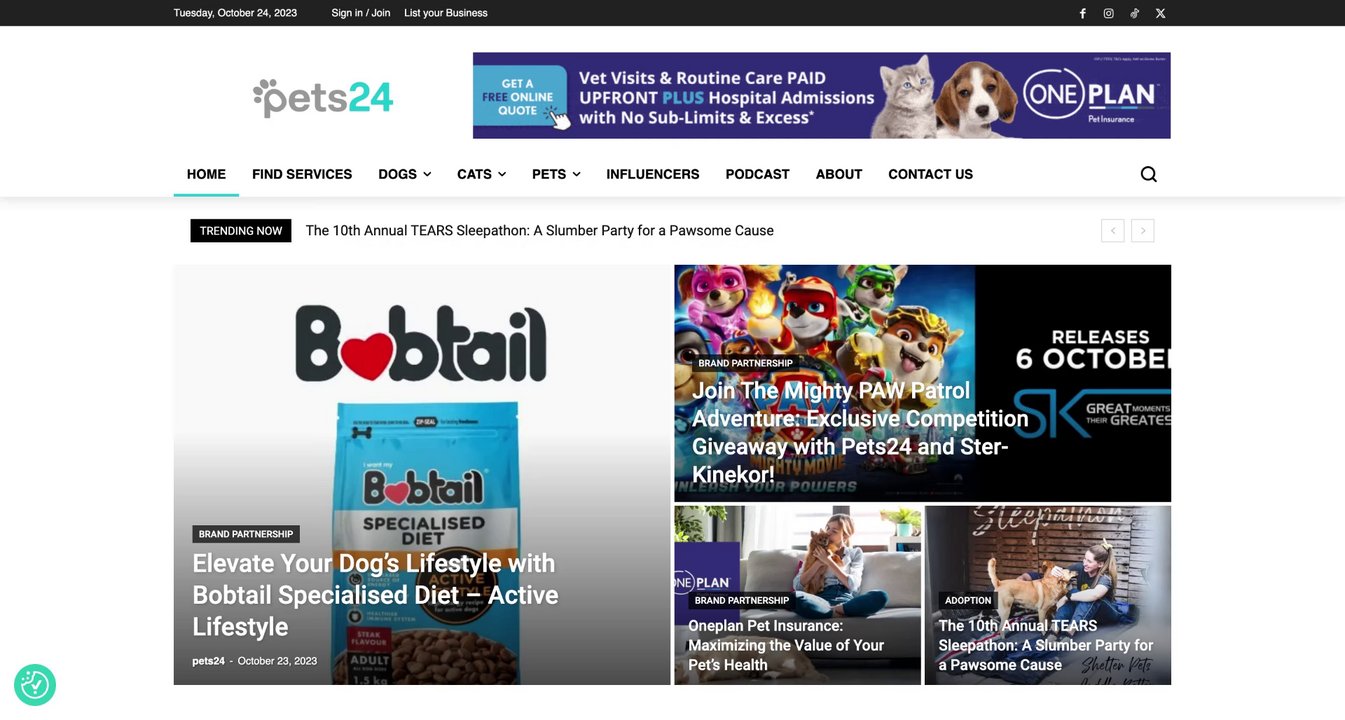Screen dimensions: 1345x720
Task: Expand the PETS dropdown menu
Action: [x=556, y=174]
